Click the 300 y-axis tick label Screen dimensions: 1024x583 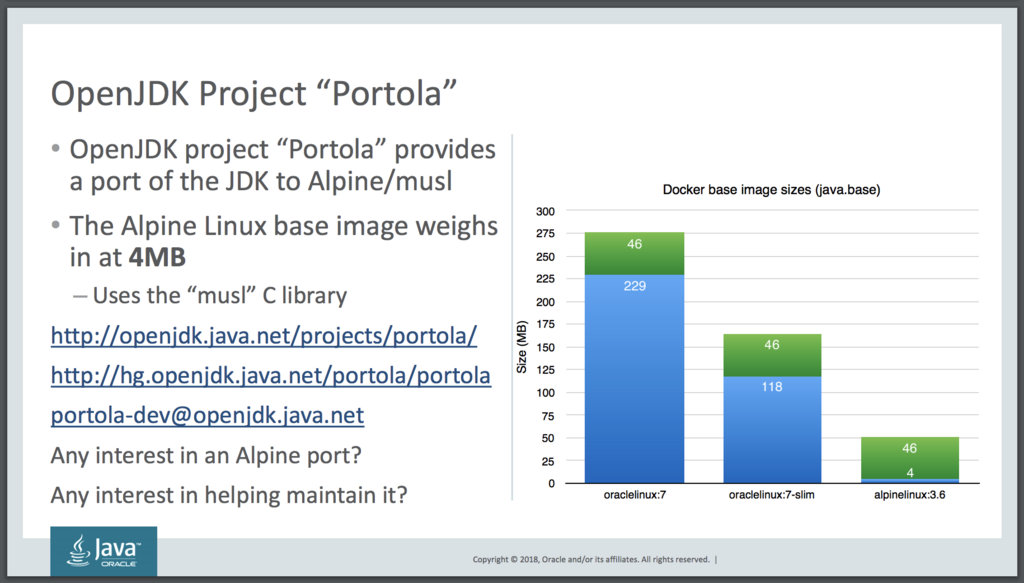coord(545,212)
